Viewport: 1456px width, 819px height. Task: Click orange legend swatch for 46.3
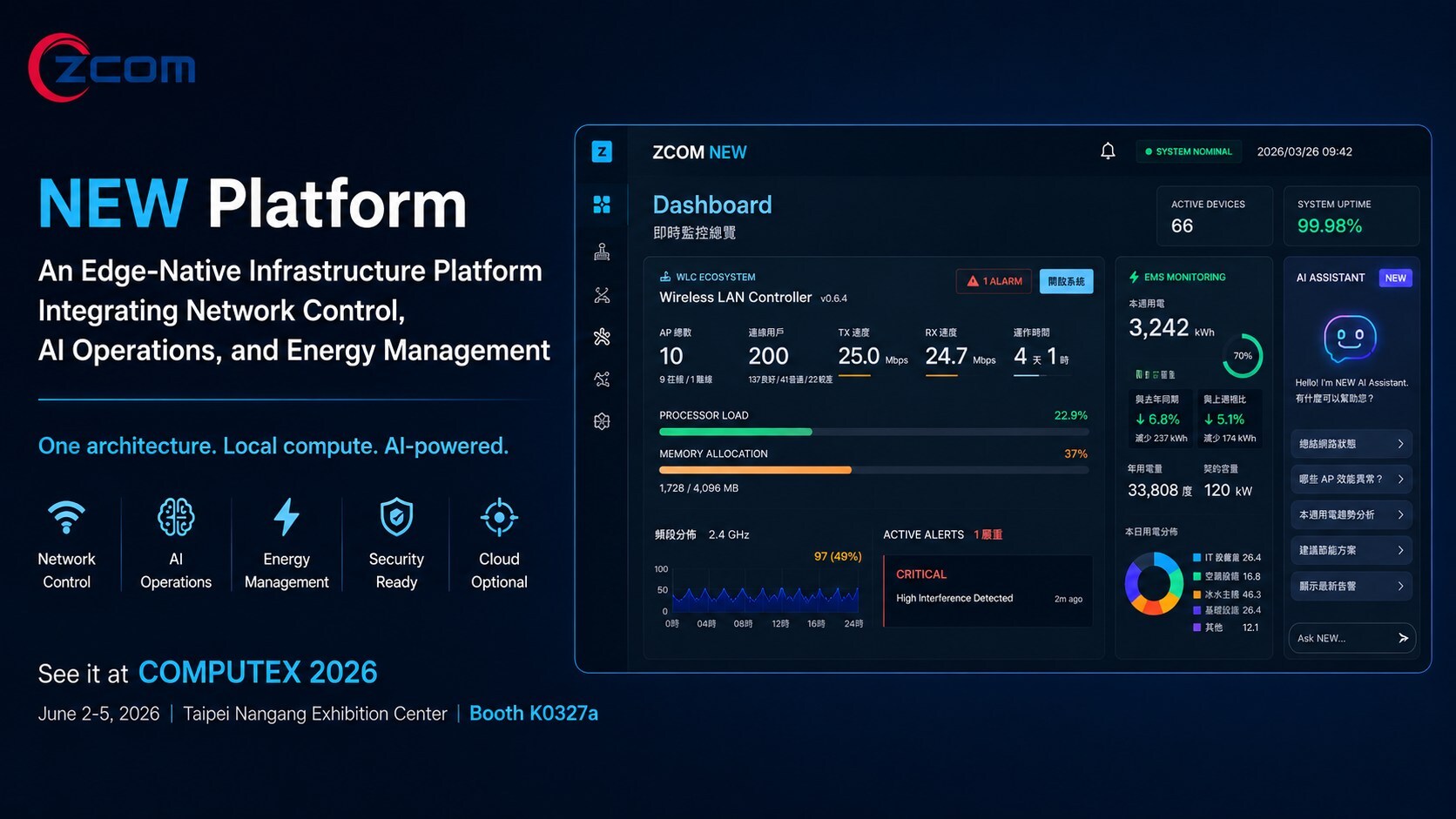click(x=1197, y=594)
